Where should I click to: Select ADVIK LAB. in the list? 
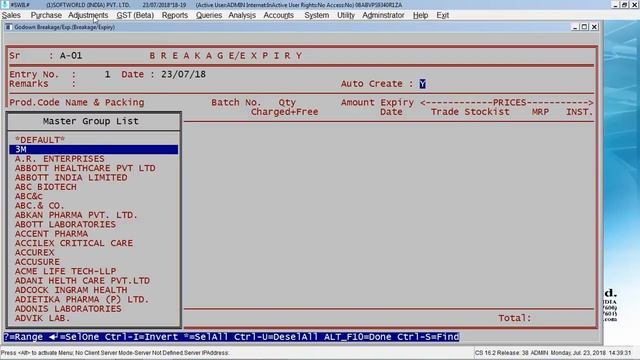pos(93,318)
